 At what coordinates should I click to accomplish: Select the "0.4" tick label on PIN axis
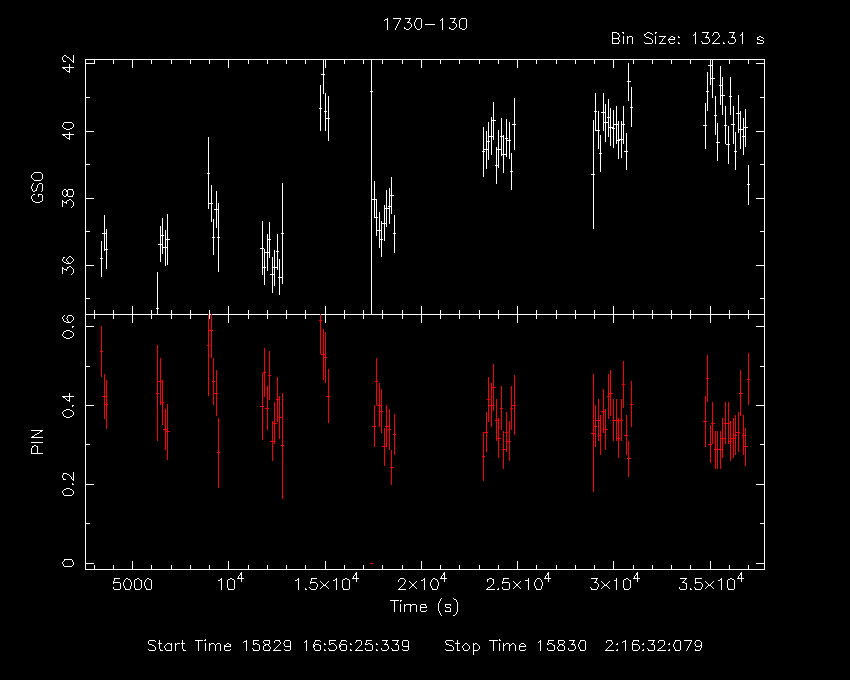click(68, 405)
